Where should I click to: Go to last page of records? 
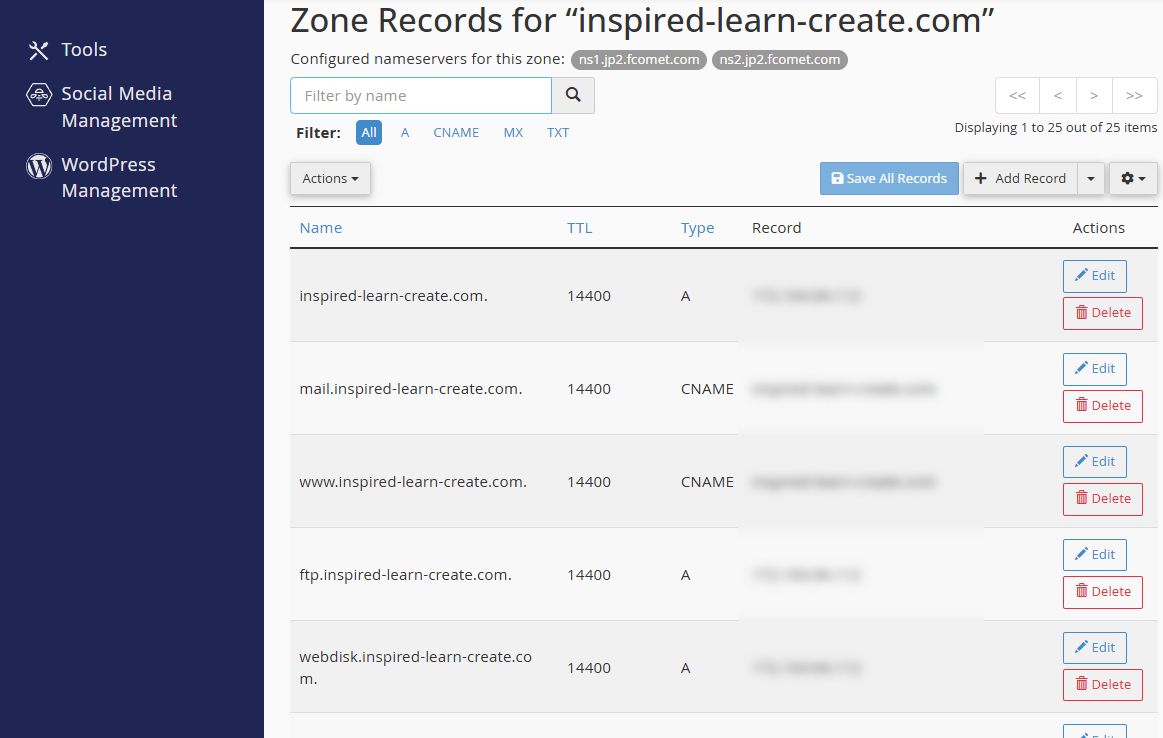click(1134, 95)
